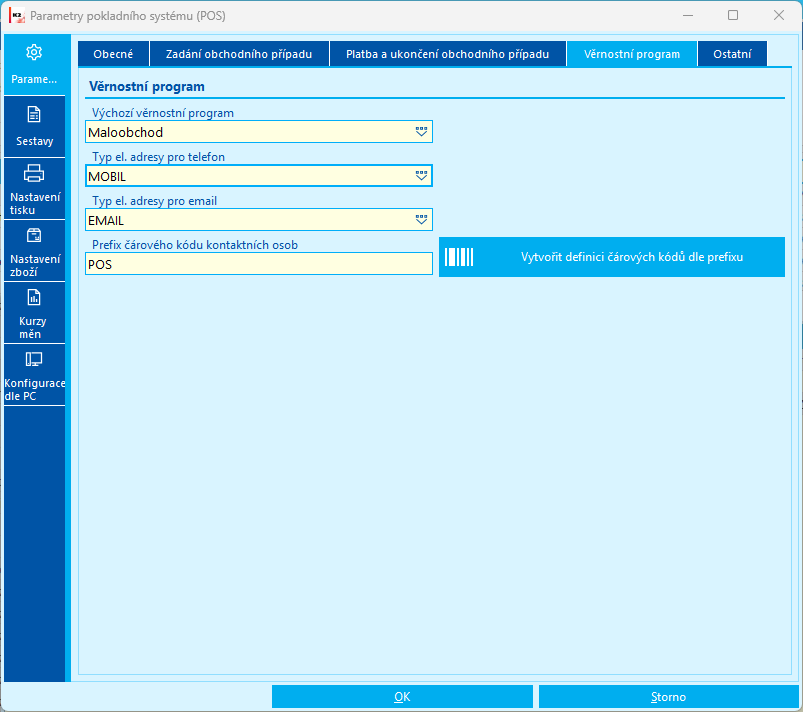This screenshot has width=803, height=712.
Task: Cancel with the Storno button
Action: 668,697
